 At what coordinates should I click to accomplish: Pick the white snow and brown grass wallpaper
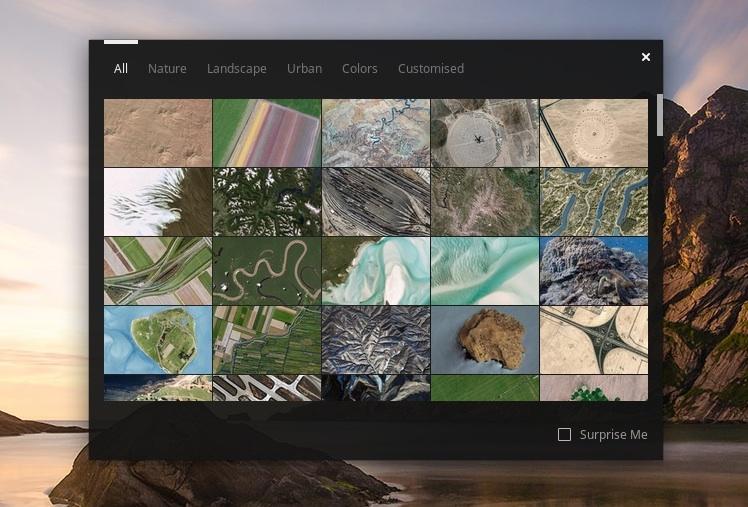click(x=158, y=202)
